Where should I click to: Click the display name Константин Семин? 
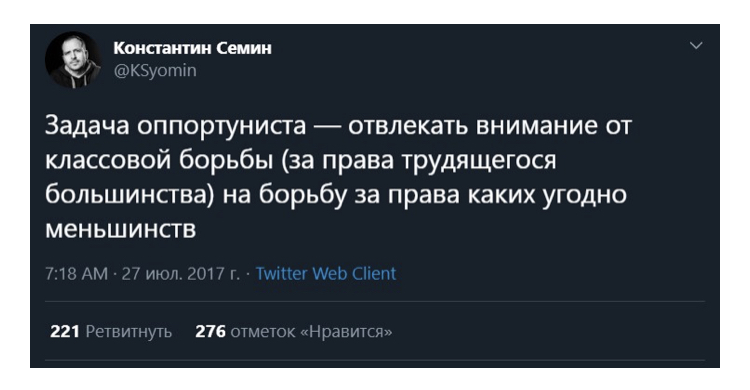pos(192,48)
